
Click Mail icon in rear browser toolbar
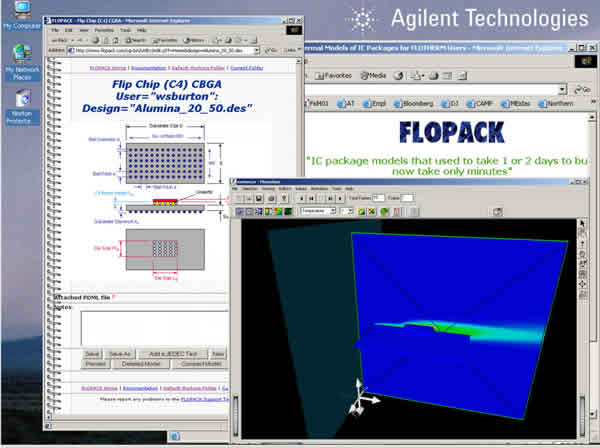[x=415, y=76]
